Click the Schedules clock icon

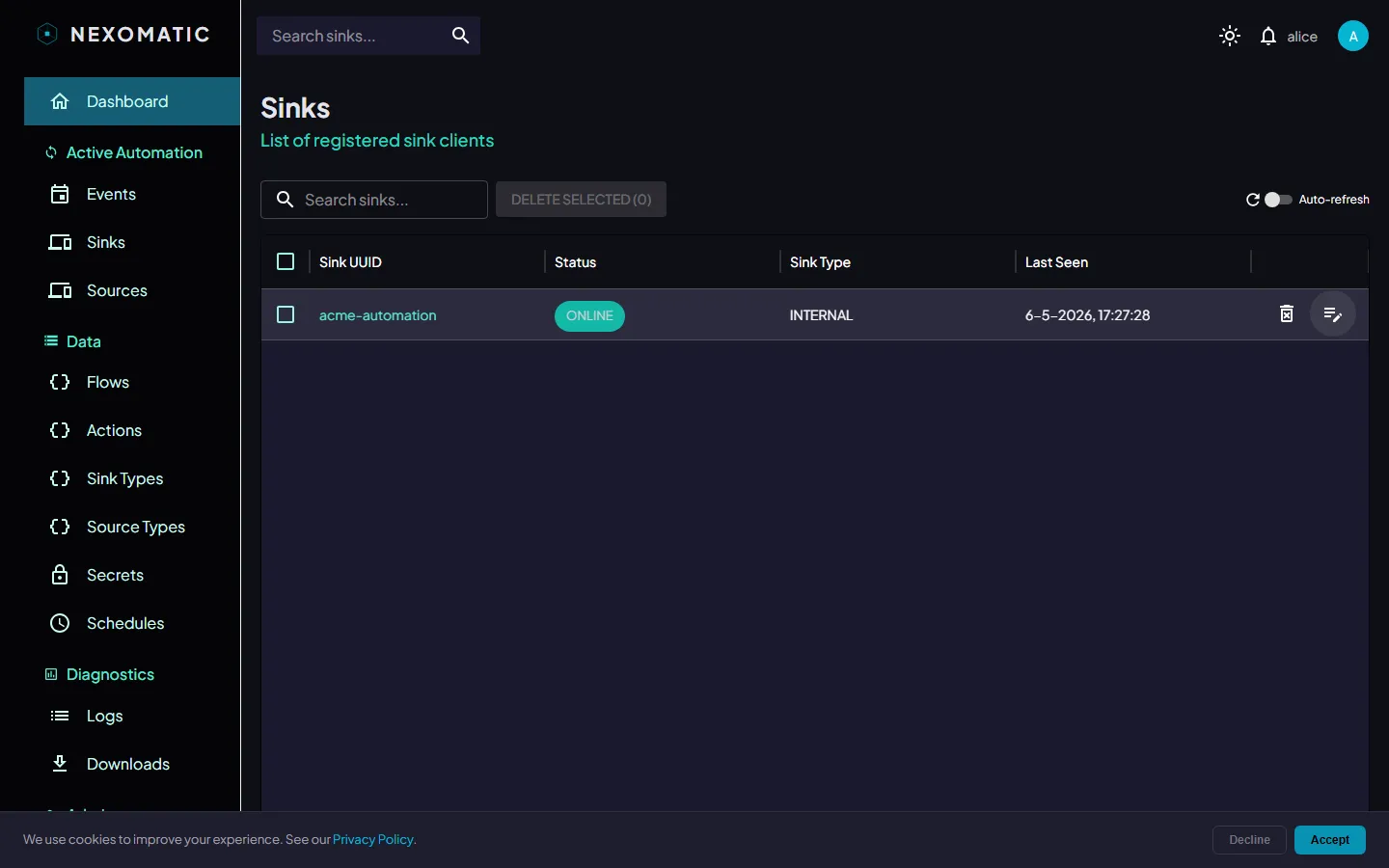click(x=60, y=623)
